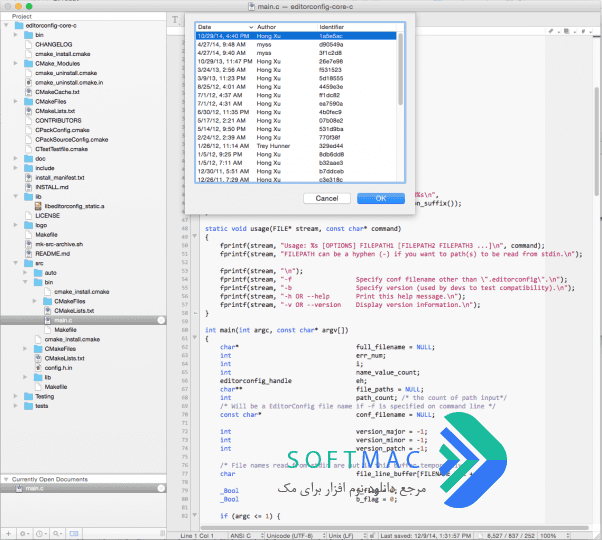The image size is (602, 540).
Task: Click the colored tag icon in editor toolbar
Action: [584, 31]
